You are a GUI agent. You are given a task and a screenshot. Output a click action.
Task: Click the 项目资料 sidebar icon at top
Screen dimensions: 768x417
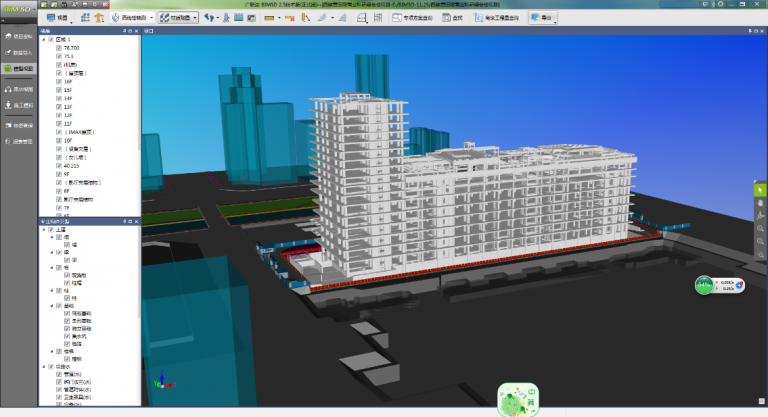coord(18,35)
